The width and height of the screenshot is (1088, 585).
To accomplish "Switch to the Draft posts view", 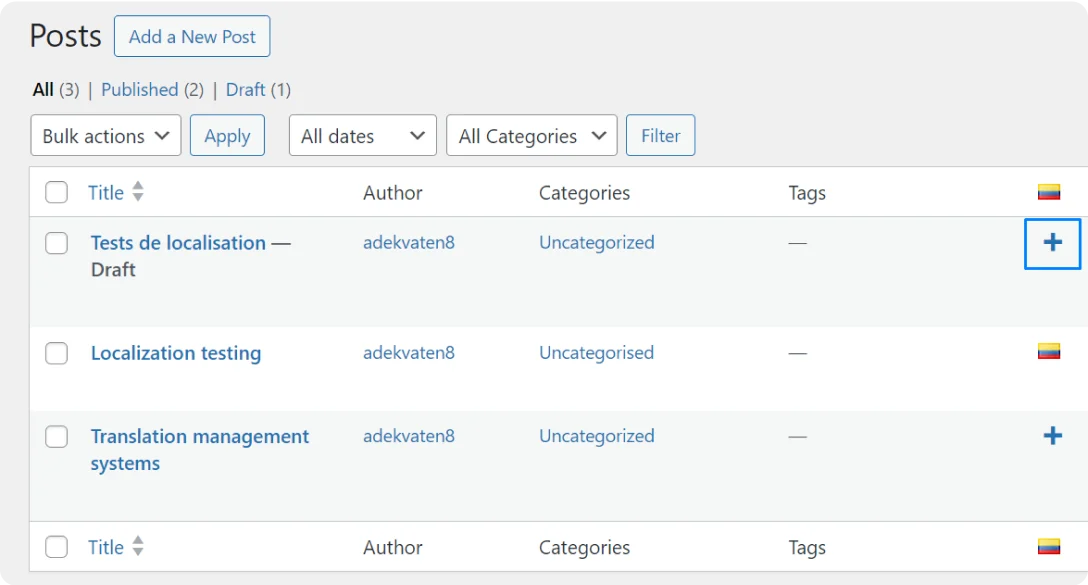I will [x=244, y=89].
